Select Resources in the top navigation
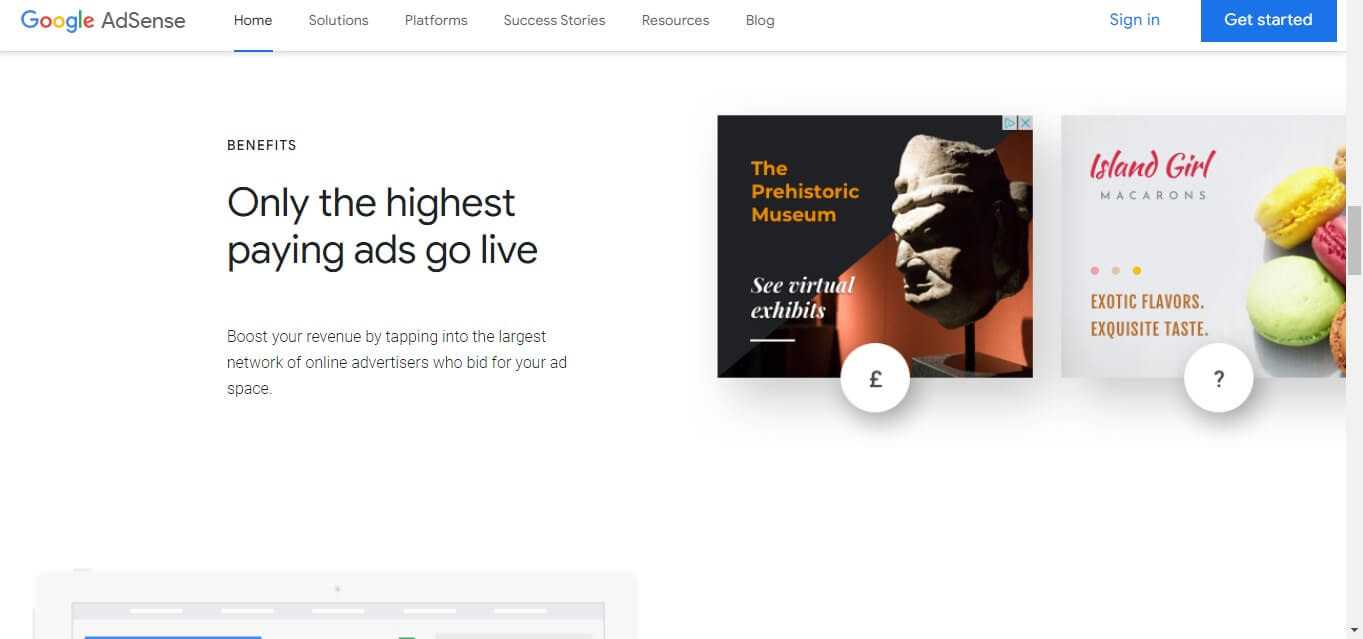Image resolution: width=1363 pixels, height=639 pixels. [675, 20]
